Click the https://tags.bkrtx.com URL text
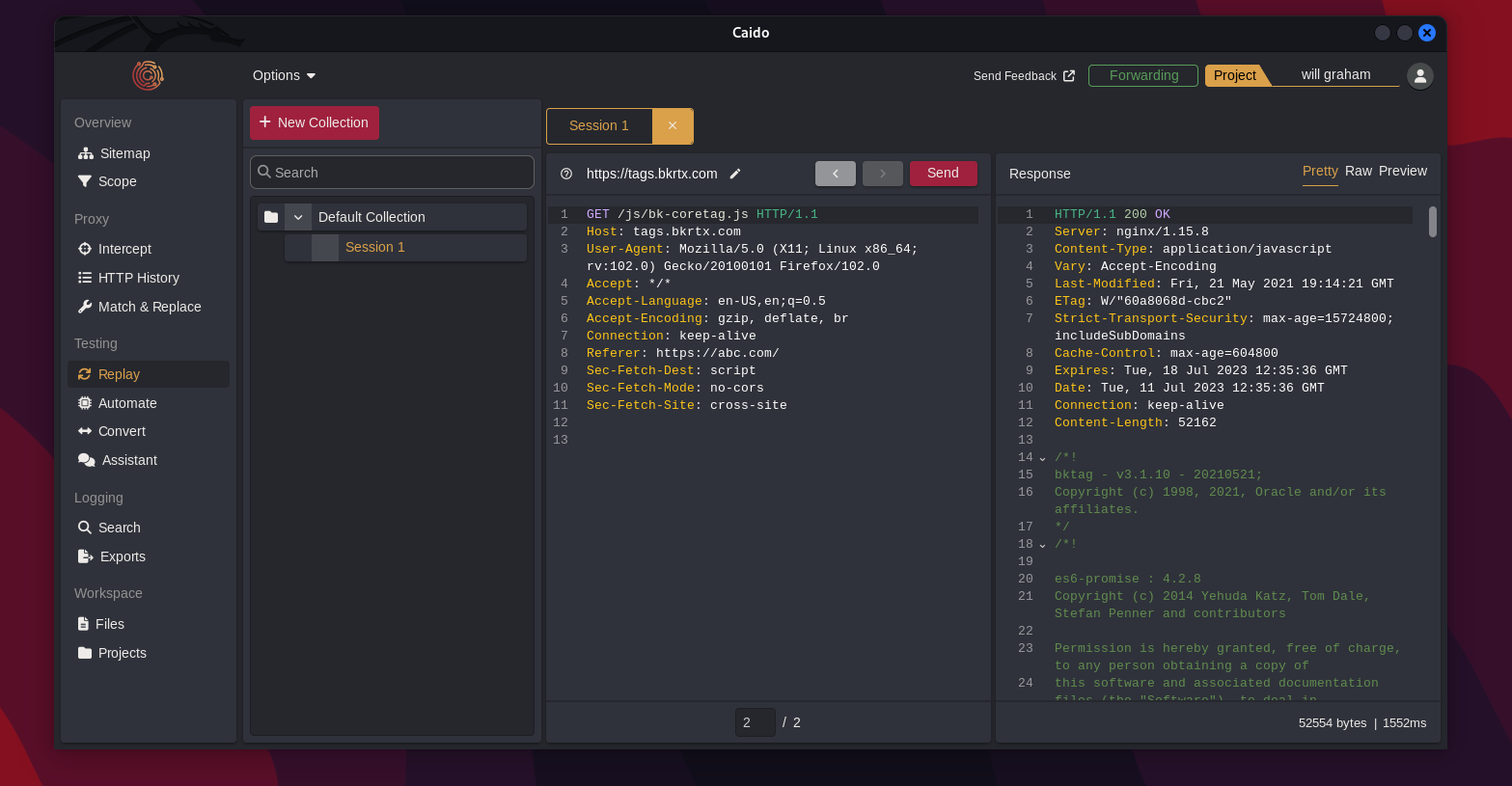Viewport: 1512px width, 786px height. [x=652, y=174]
